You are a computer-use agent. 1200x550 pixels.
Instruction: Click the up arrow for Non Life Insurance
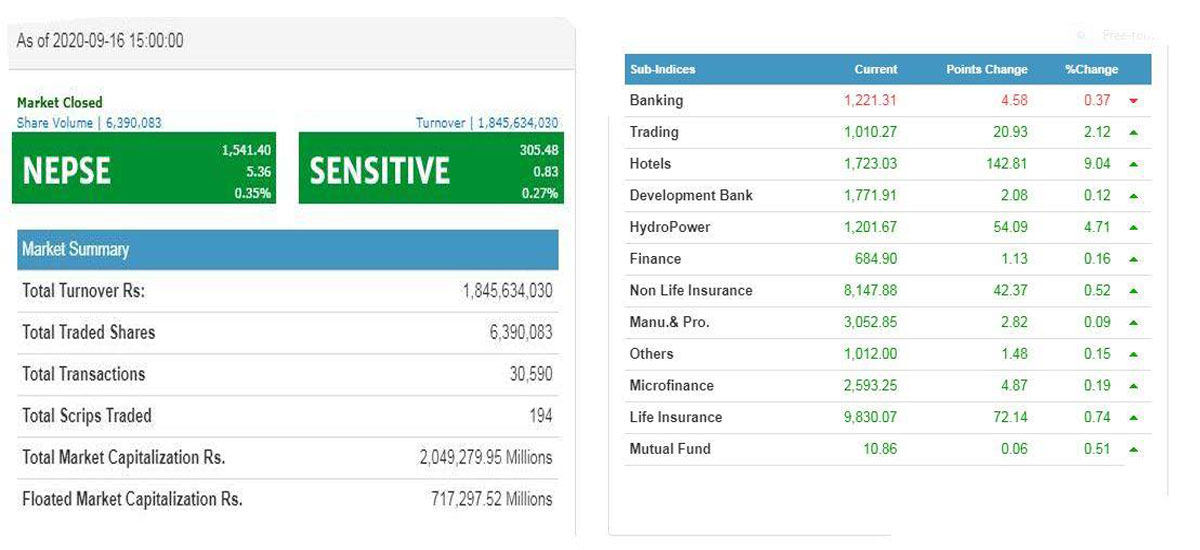pos(1133,291)
